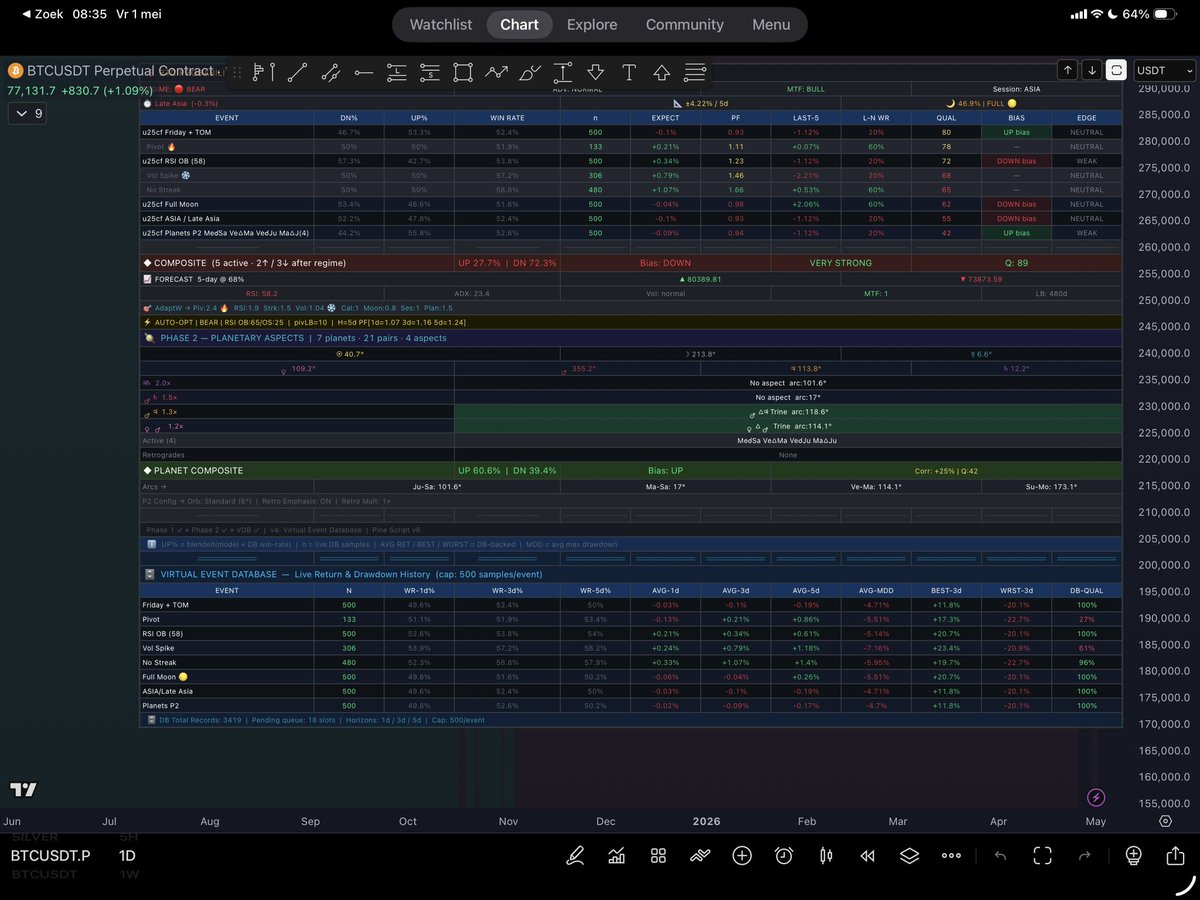Switch to the Explore tab
The height and width of the screenshot is (900, 1200).
click(x=592, y=25)
